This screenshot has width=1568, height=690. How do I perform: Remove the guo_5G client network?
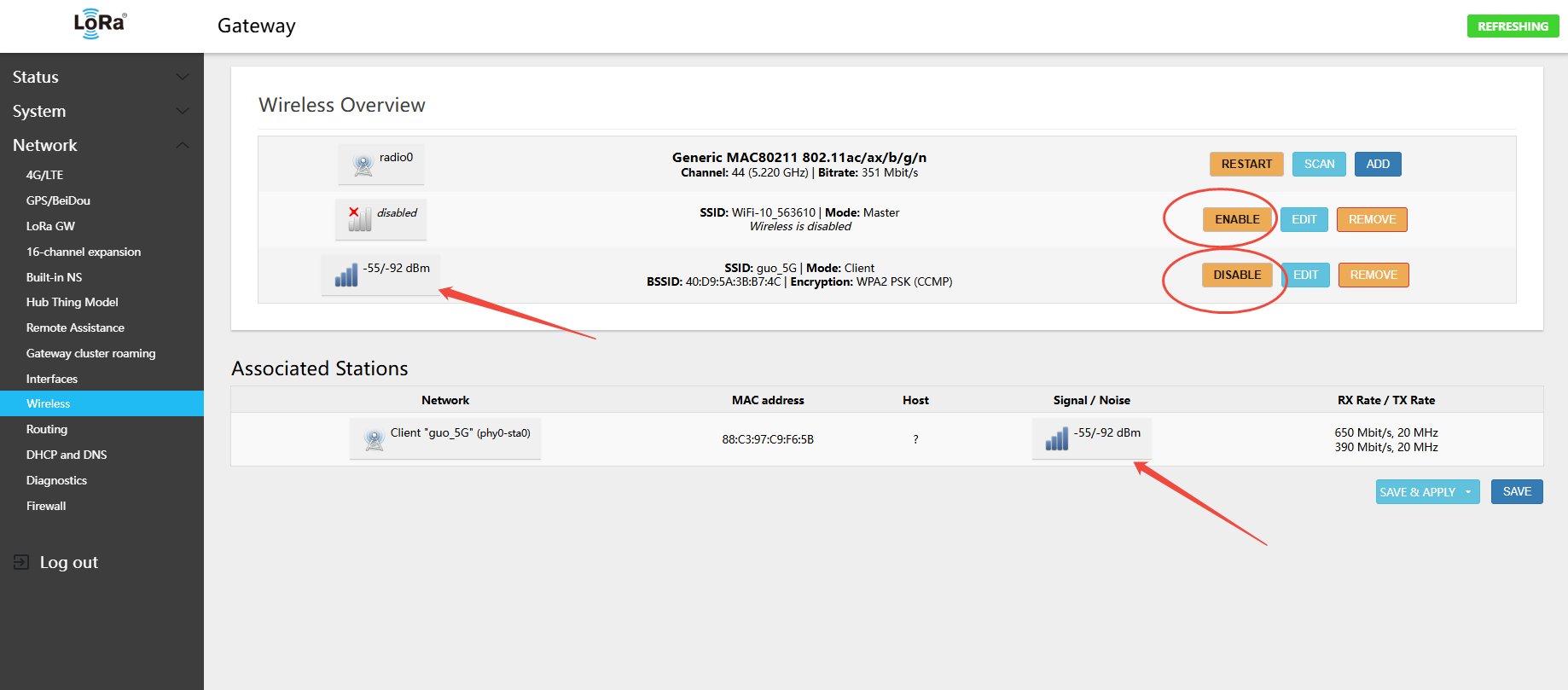coord(1373,275)
